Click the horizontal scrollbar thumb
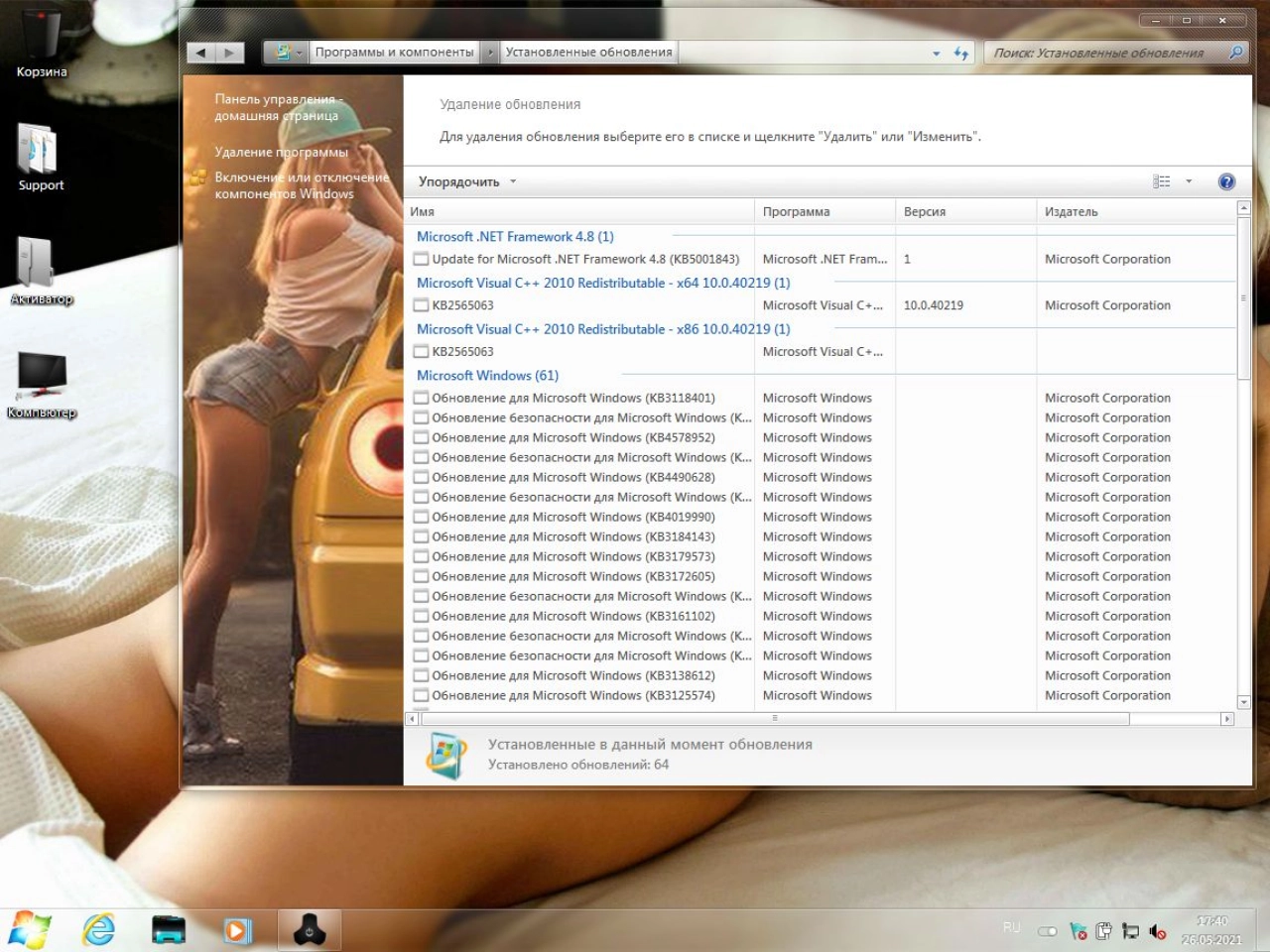Viewport: 1270px width, 952px height. [774, 719]
